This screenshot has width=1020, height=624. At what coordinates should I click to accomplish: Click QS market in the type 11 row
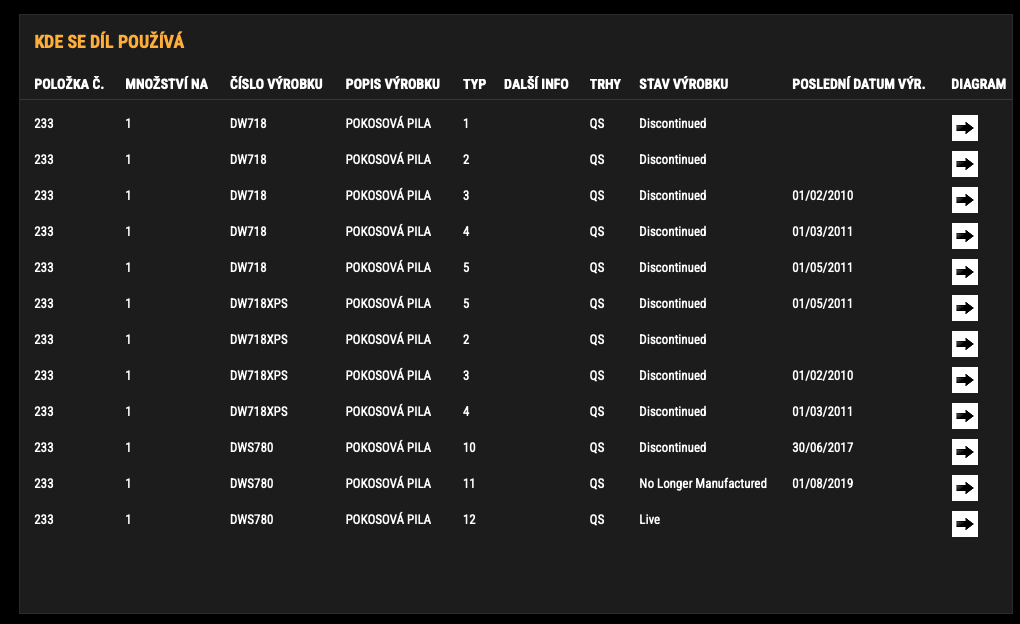[x=597, y=483]
